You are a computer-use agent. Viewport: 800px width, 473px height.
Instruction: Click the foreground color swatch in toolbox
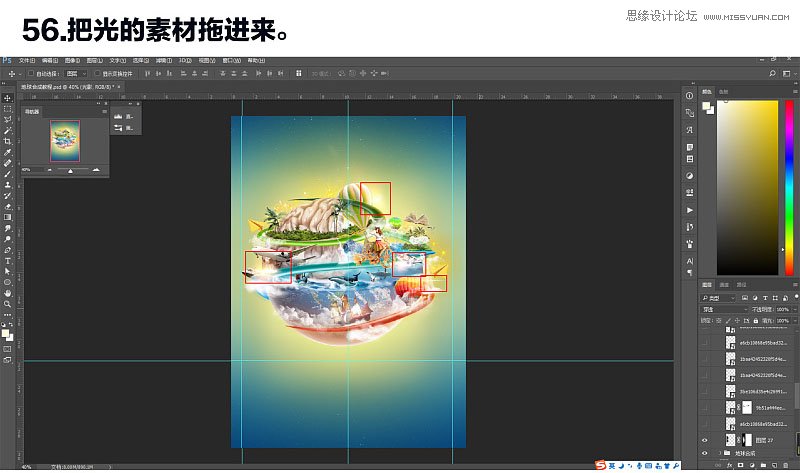pyautogui.click(x=6, y=333)
